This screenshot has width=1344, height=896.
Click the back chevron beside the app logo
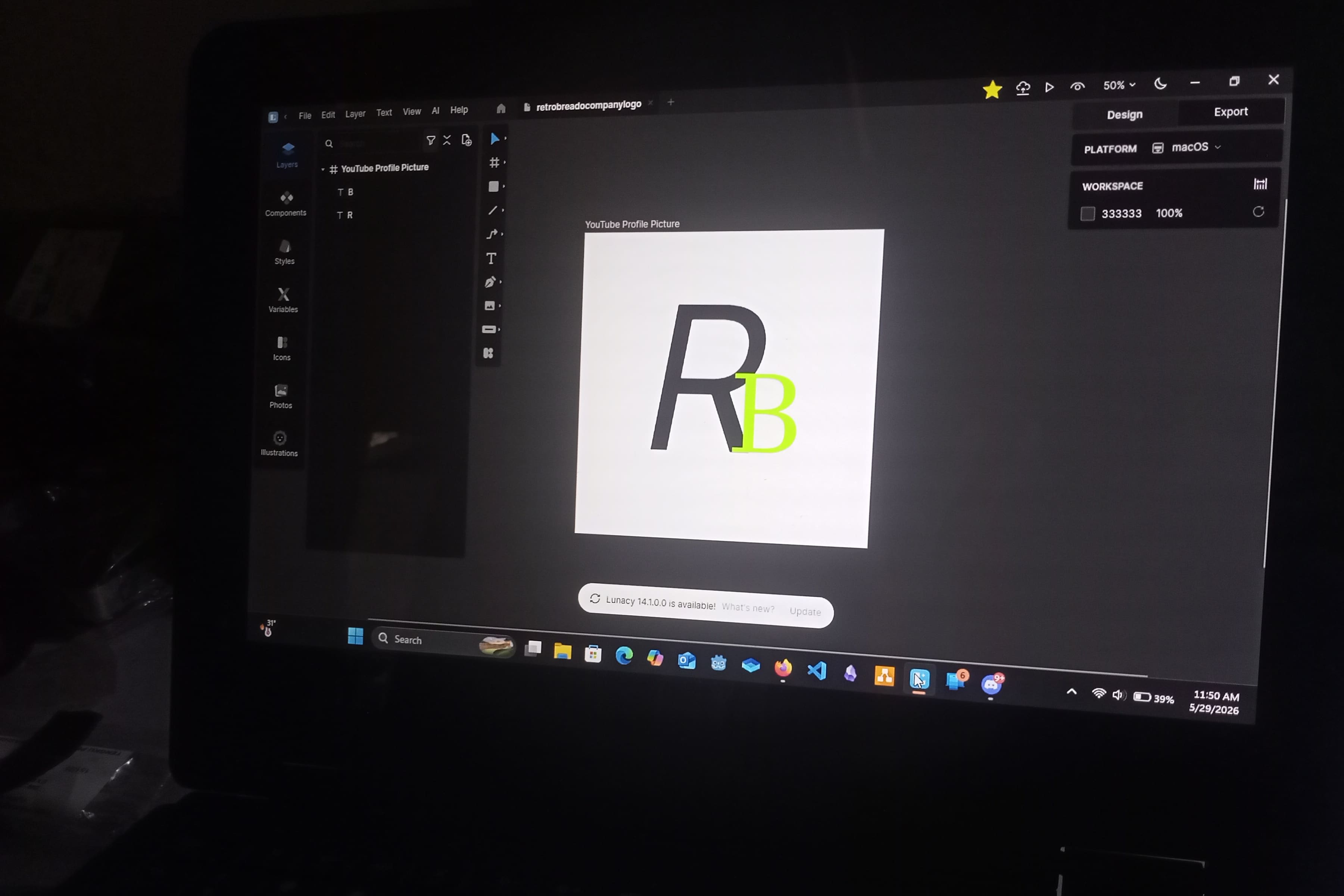point(285,116)
